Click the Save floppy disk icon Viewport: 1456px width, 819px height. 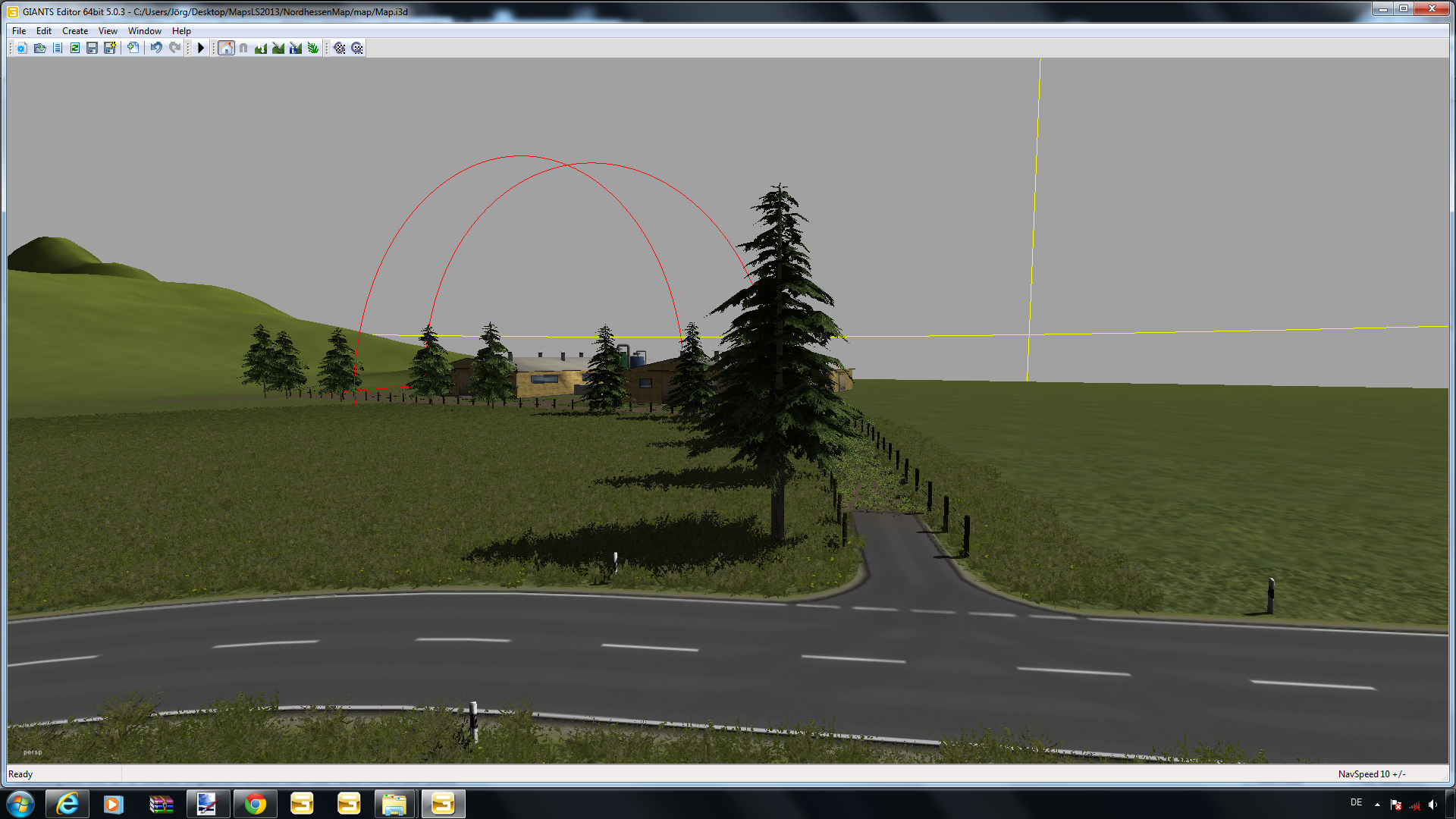click(92, 48)
